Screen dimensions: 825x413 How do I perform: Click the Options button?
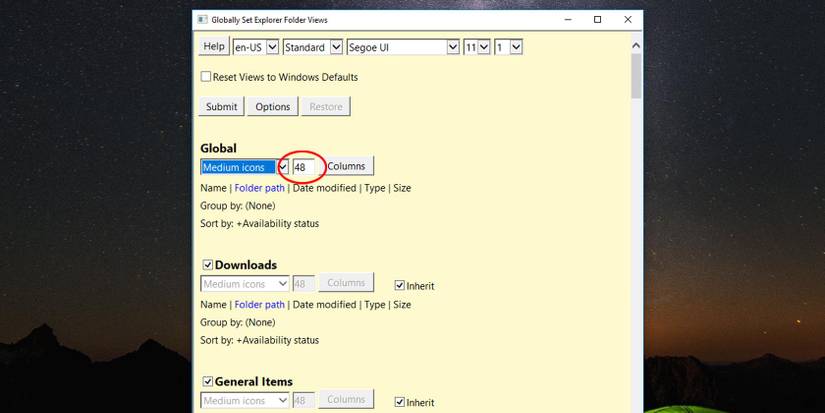tap(273, 106)
